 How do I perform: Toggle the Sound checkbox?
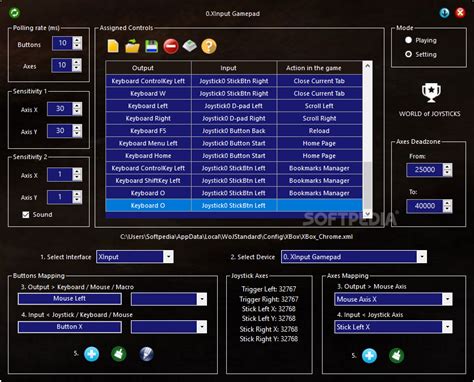pyautogui.click(x=26, y=215)
